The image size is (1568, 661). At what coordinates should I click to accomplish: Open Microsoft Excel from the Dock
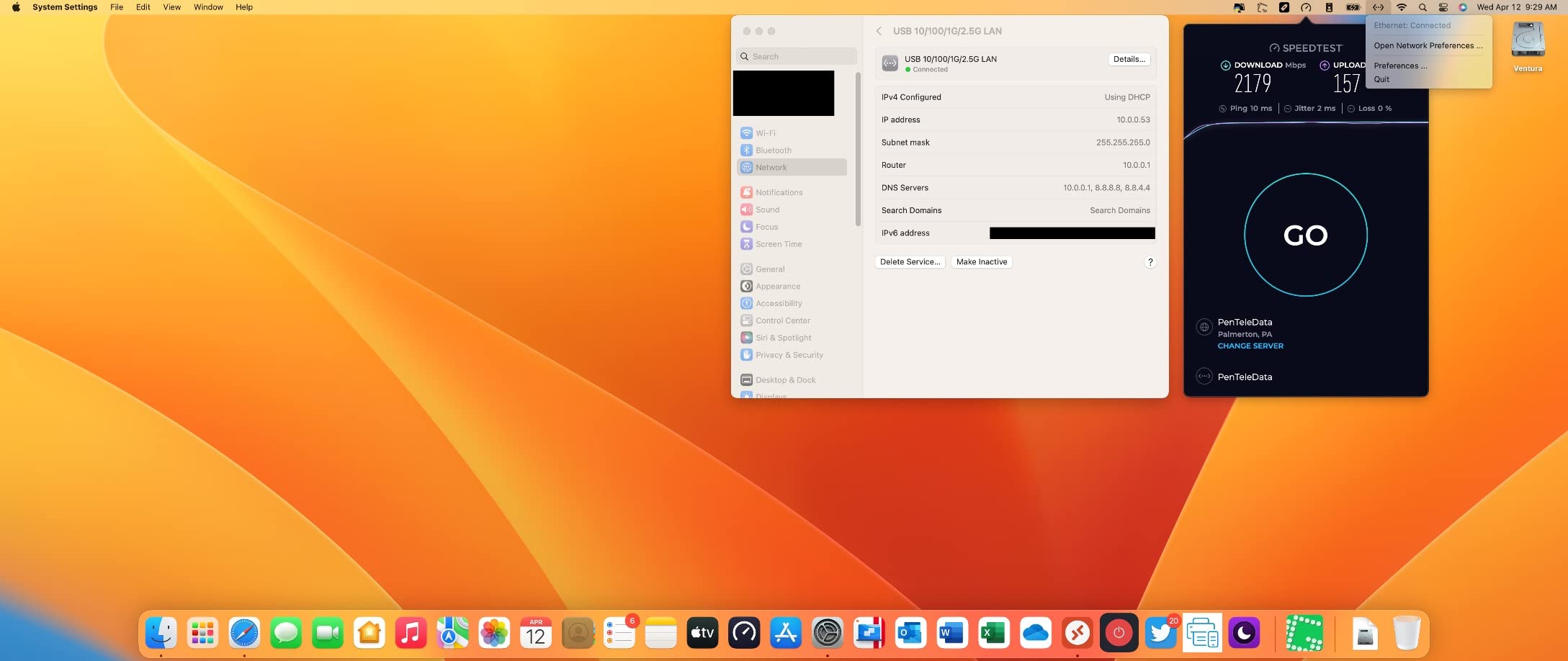(994, 633)
